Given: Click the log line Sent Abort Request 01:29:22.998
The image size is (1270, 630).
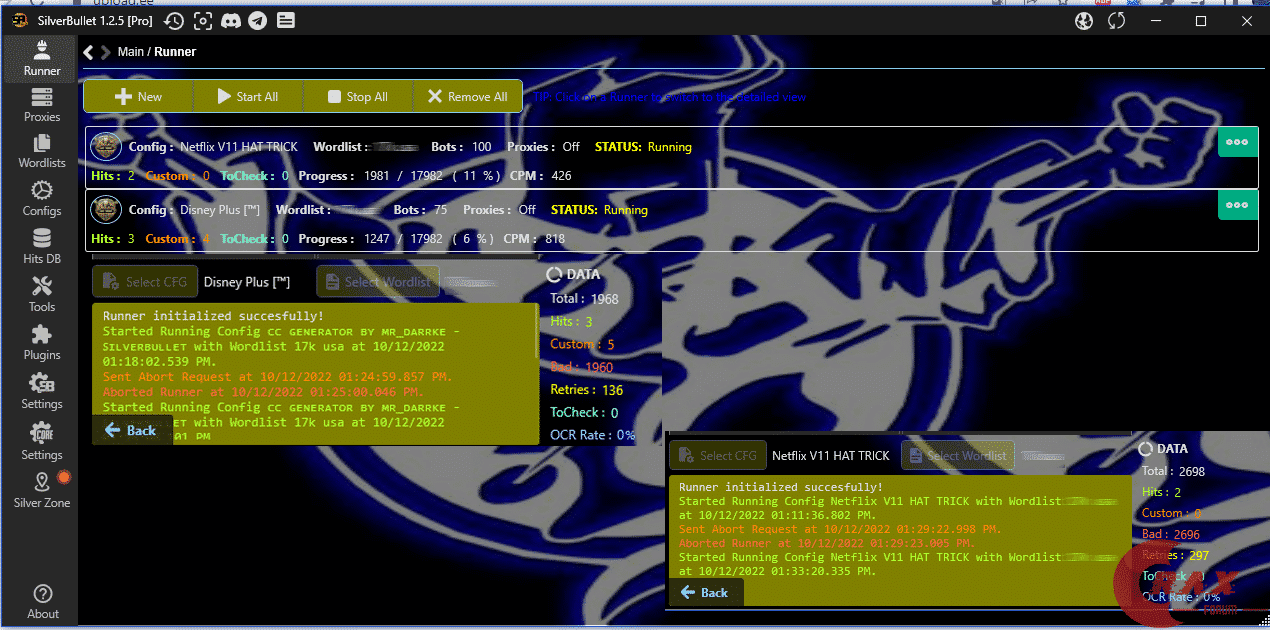Looking at the screenshot, I should pos(840,529).
